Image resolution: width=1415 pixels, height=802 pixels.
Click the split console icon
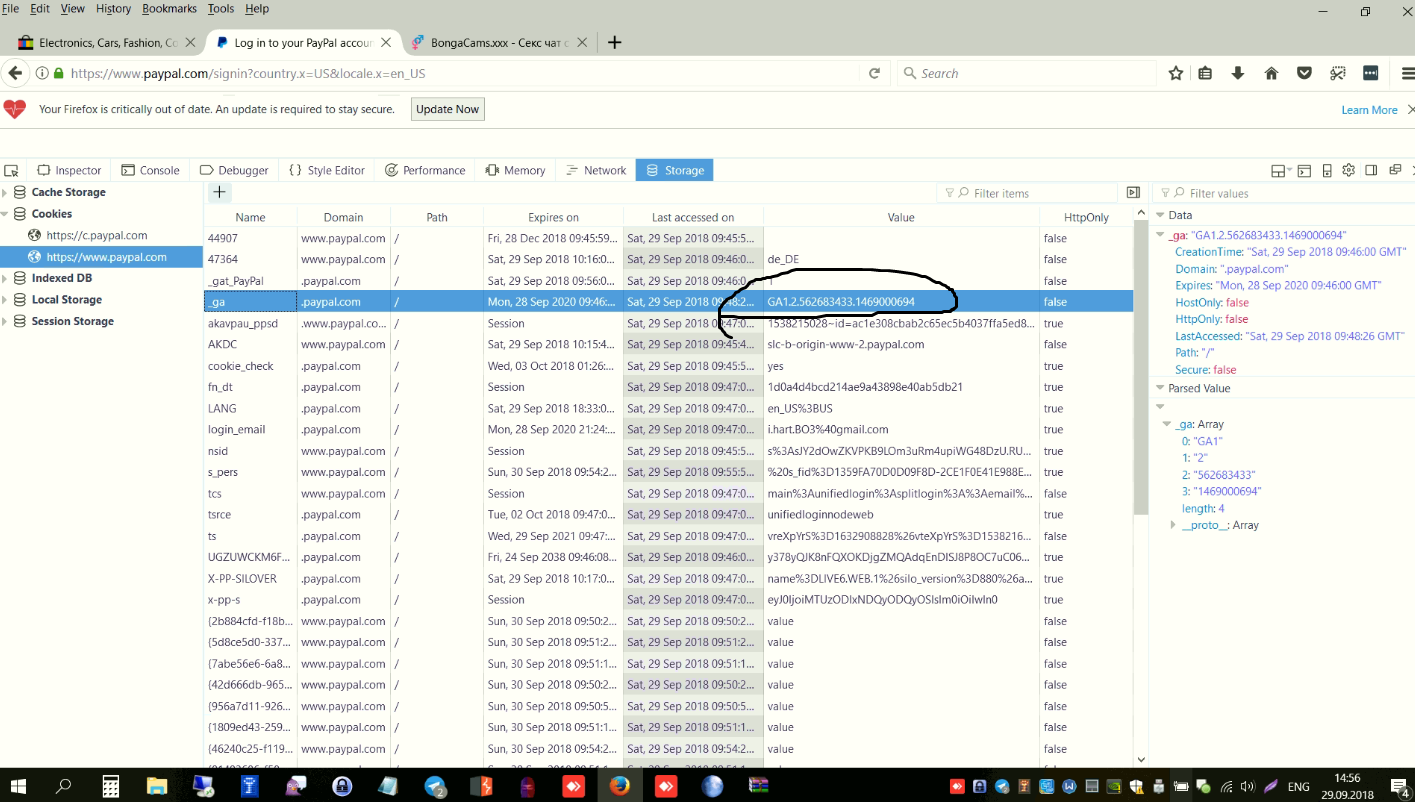[x=1304, y=171]
